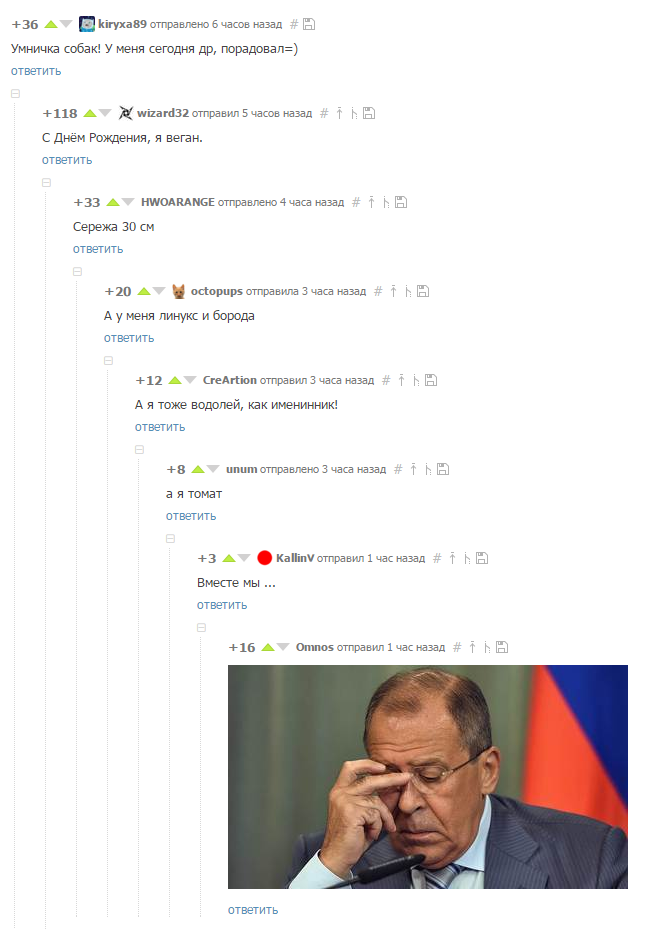Upvote Omnos' comment with green arrow
The image size is (664, 929).
268,647
